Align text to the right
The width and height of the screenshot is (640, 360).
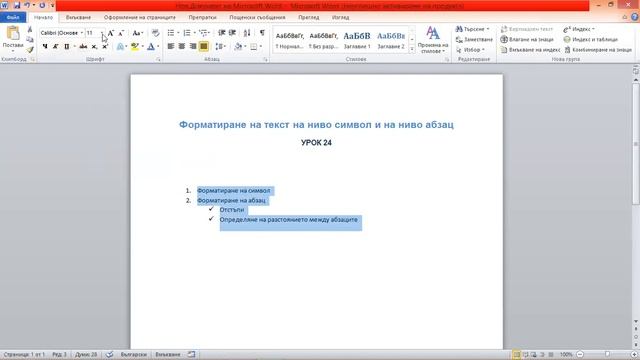point(193,47)
